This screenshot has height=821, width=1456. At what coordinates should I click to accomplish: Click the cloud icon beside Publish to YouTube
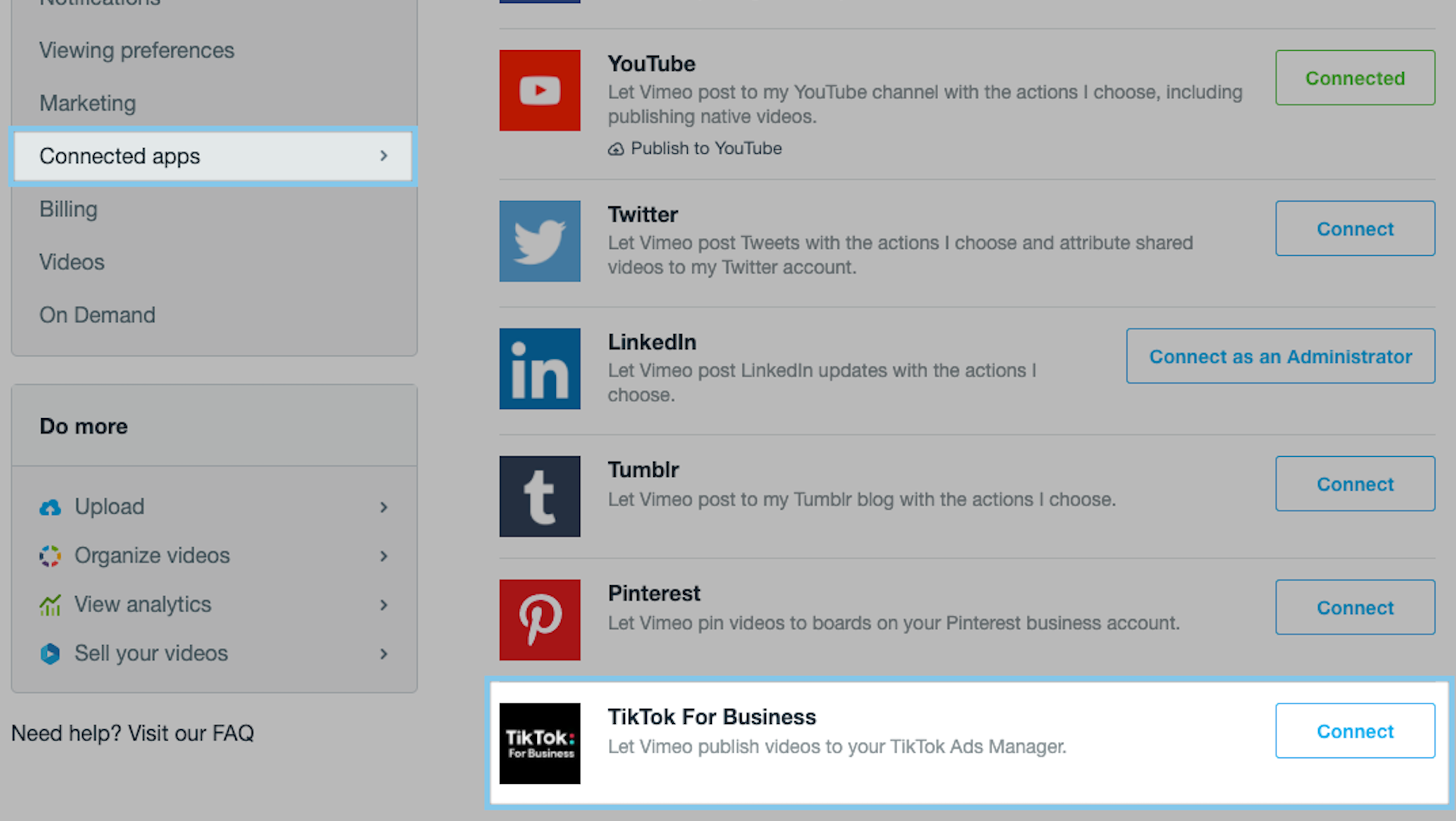pos(616,149)
